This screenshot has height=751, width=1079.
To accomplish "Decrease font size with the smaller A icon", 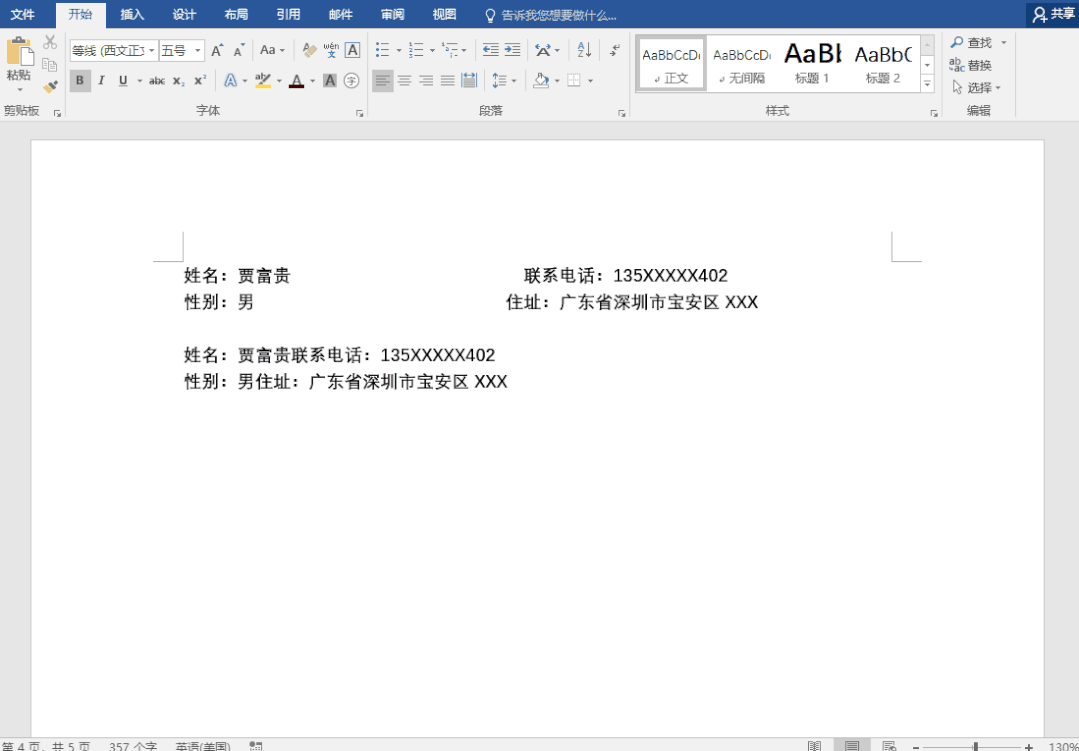I will click(x=239, y=50).
